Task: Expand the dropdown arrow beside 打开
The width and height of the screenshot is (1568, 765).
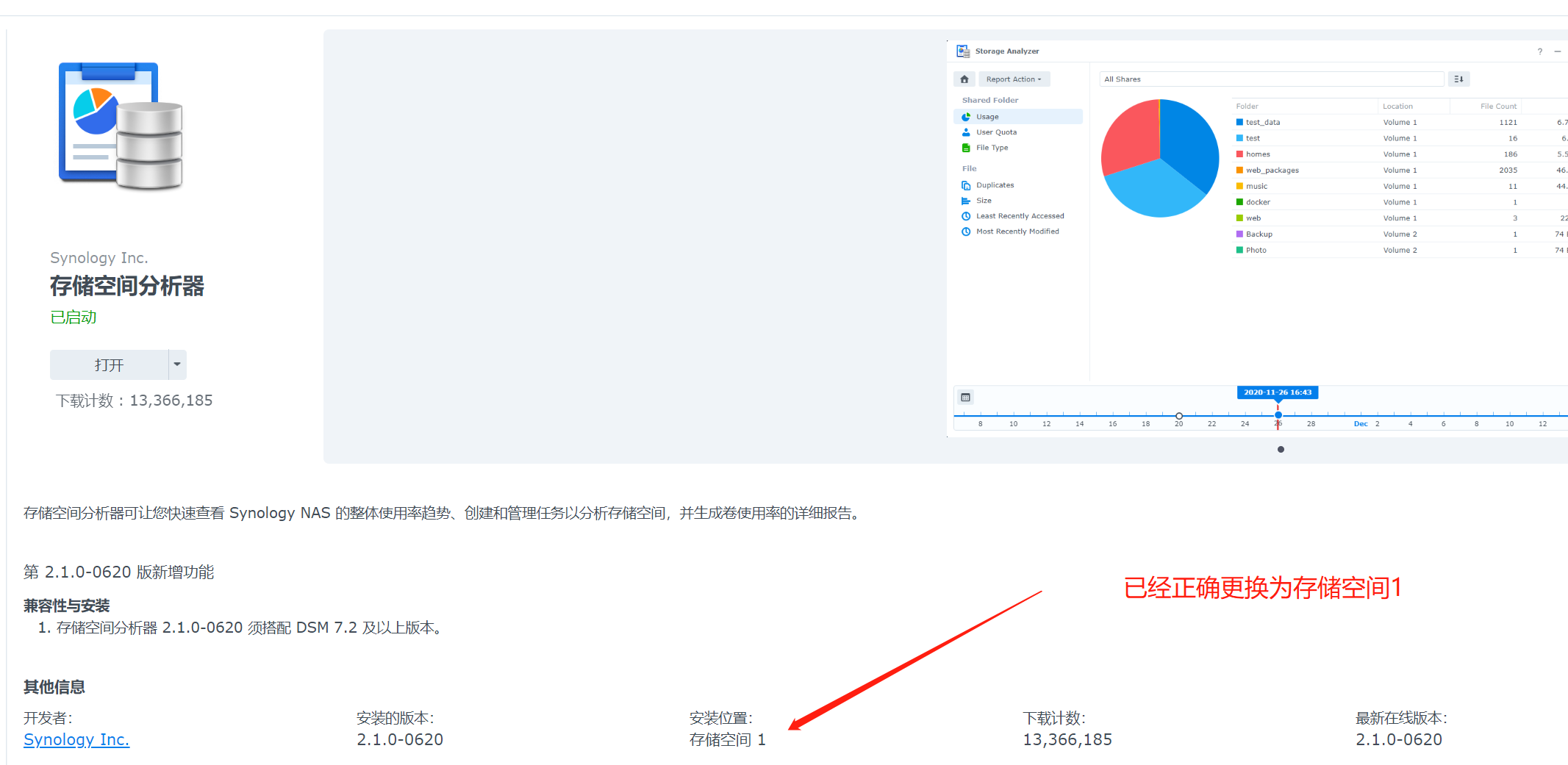Action: [x=177, y=365]
